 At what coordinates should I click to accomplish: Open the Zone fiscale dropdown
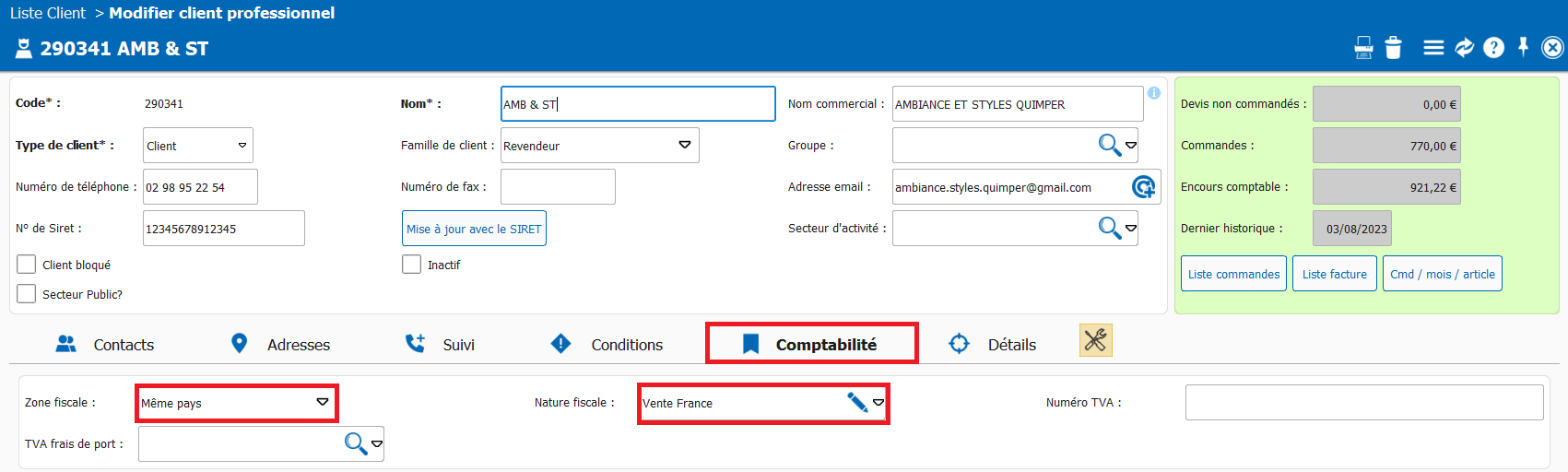(322, 403)
